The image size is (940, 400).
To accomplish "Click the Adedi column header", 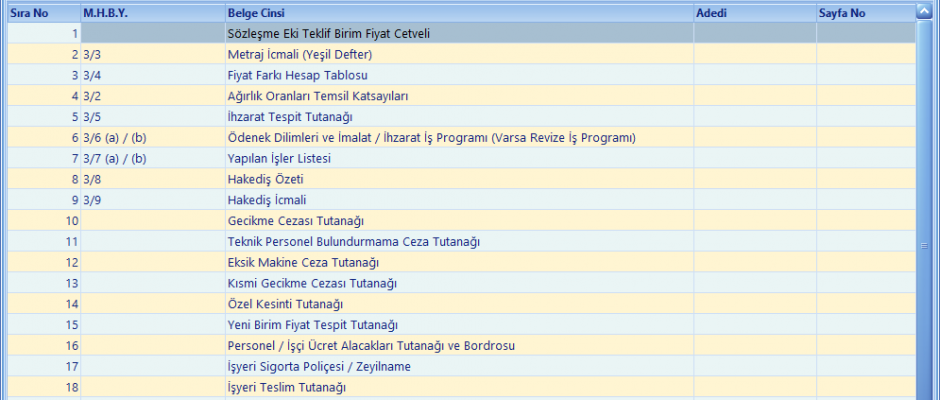I will pyautogui.click(x=754, y=13).
